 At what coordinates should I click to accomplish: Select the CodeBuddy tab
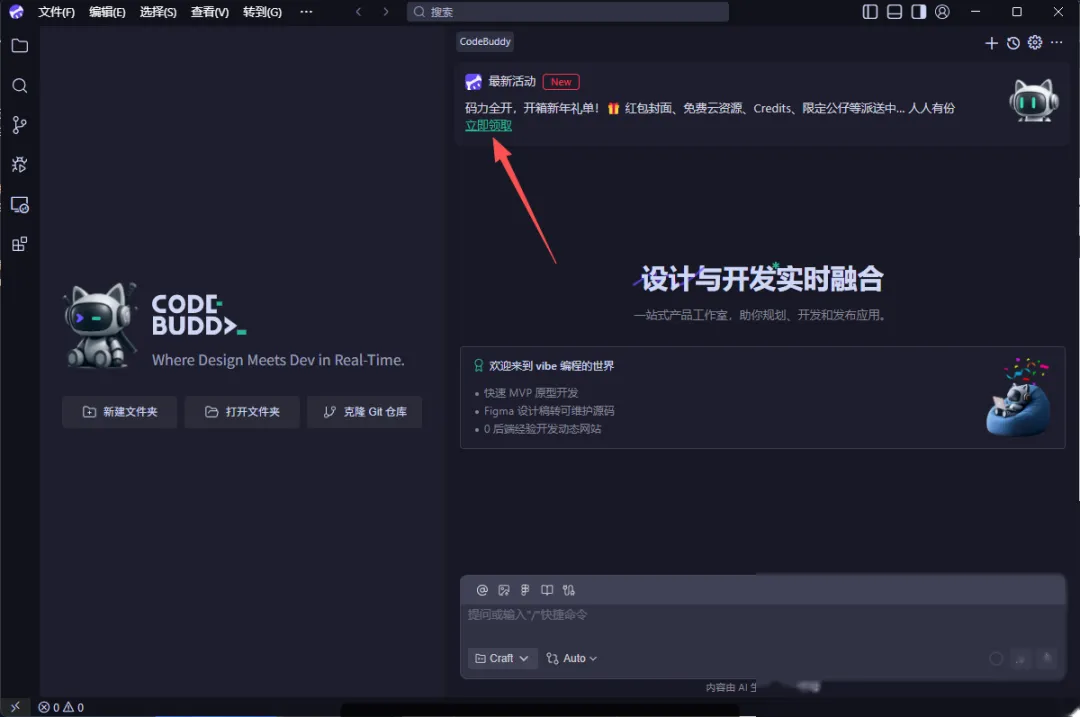tap(485, 41)
